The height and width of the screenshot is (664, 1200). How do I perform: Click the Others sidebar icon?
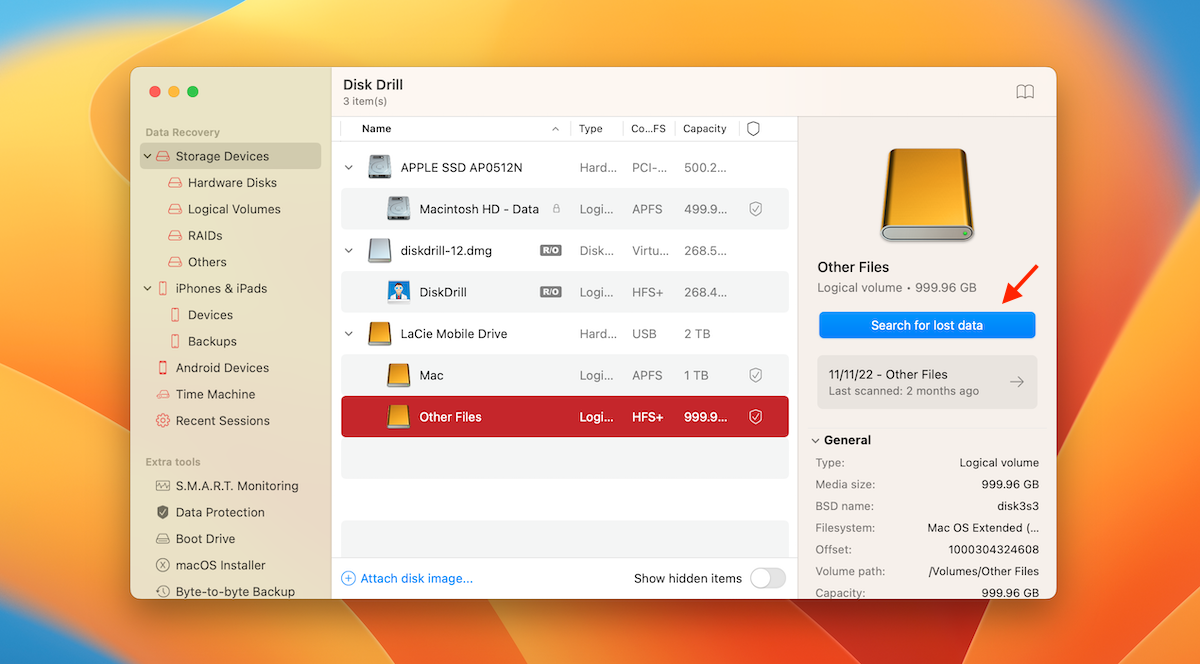175,262
